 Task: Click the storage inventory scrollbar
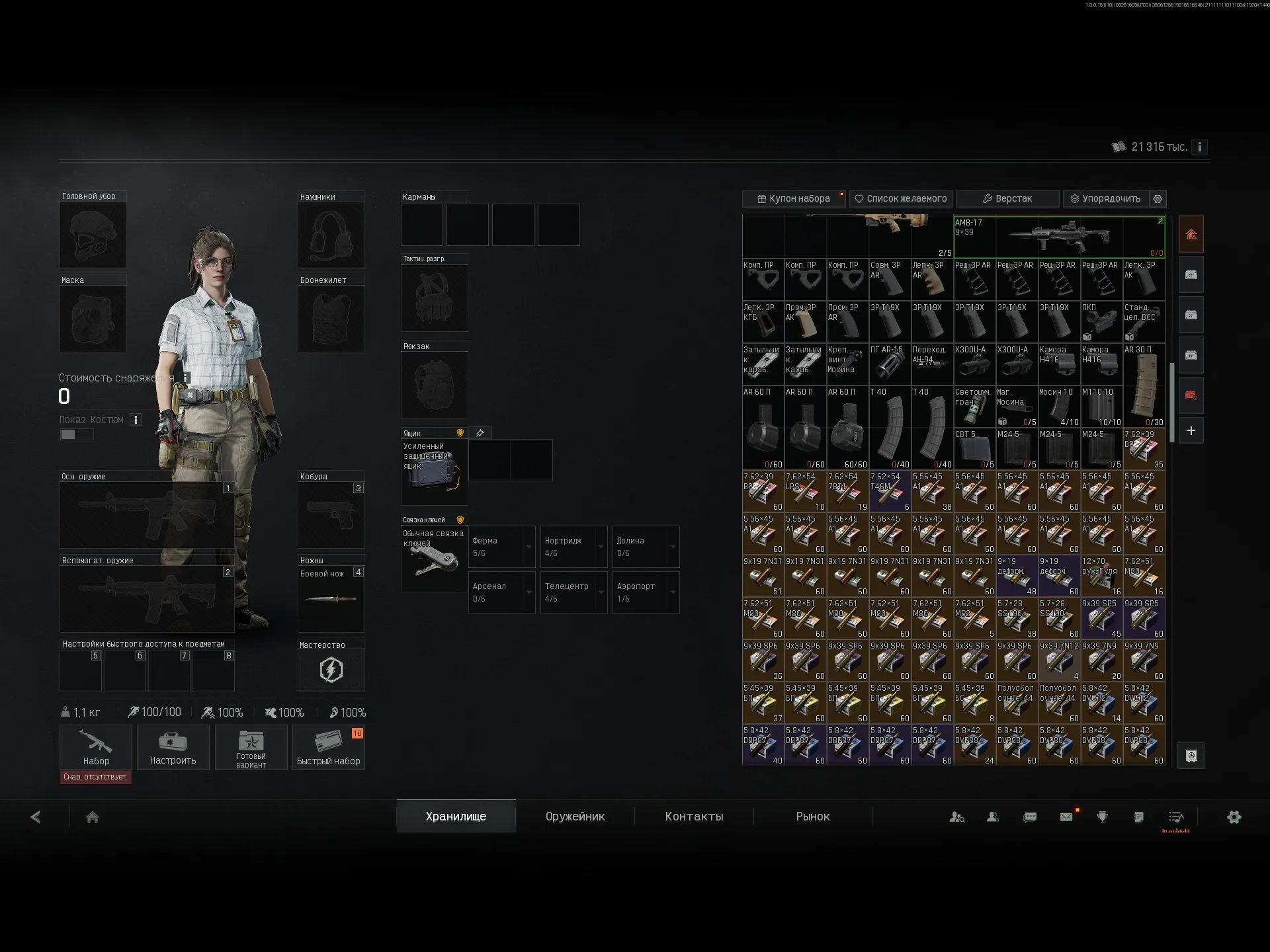coord(1171,403)
